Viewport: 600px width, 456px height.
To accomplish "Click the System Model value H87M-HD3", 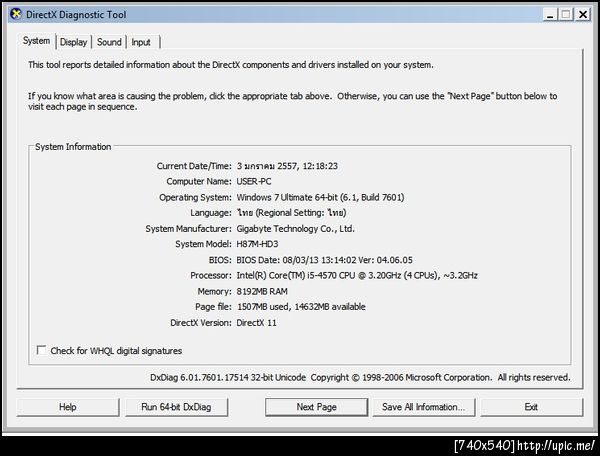I will (x=257, y=244).
